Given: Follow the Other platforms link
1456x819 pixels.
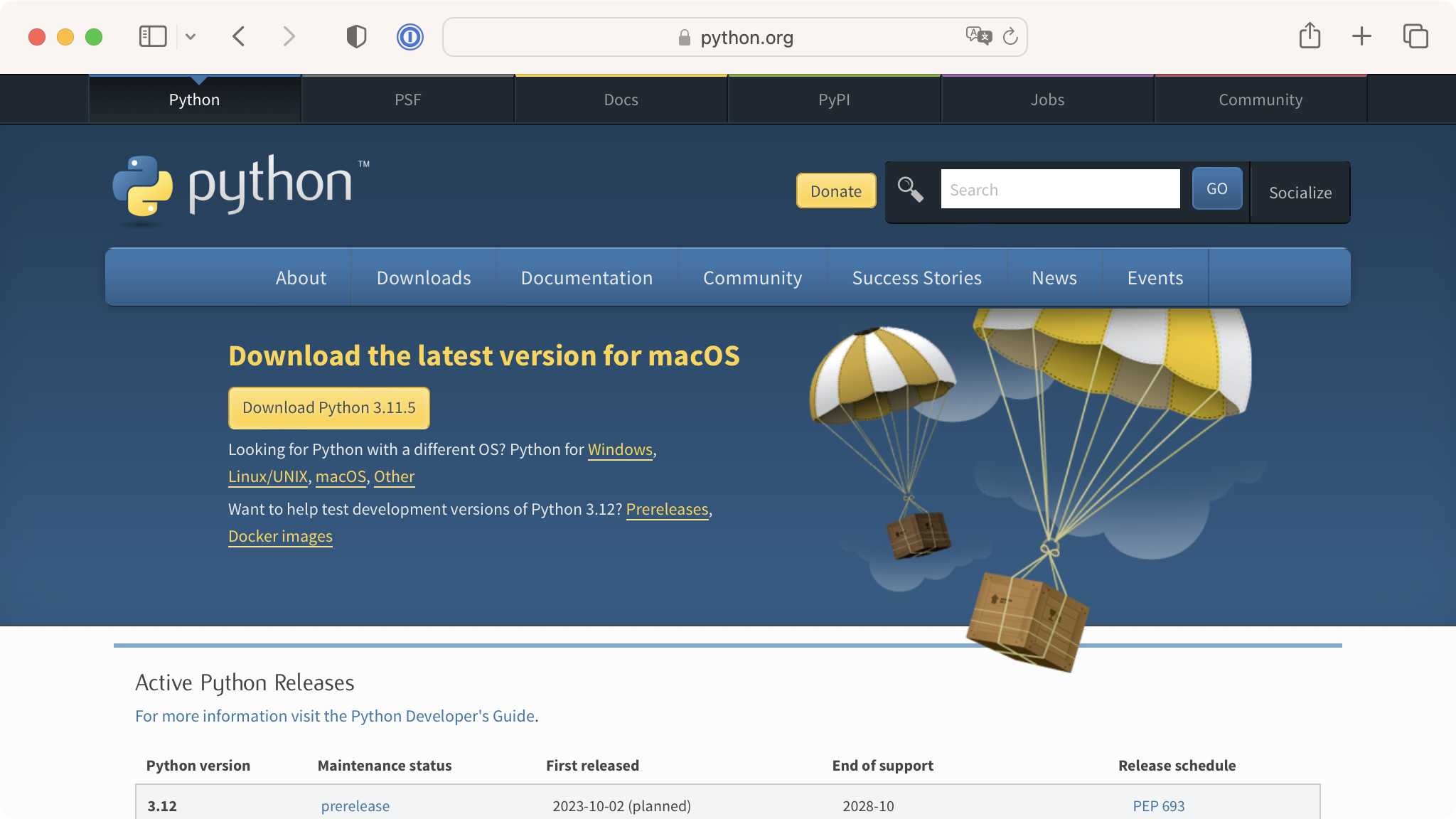Looking at the screenshot, I should coord(394,476).
